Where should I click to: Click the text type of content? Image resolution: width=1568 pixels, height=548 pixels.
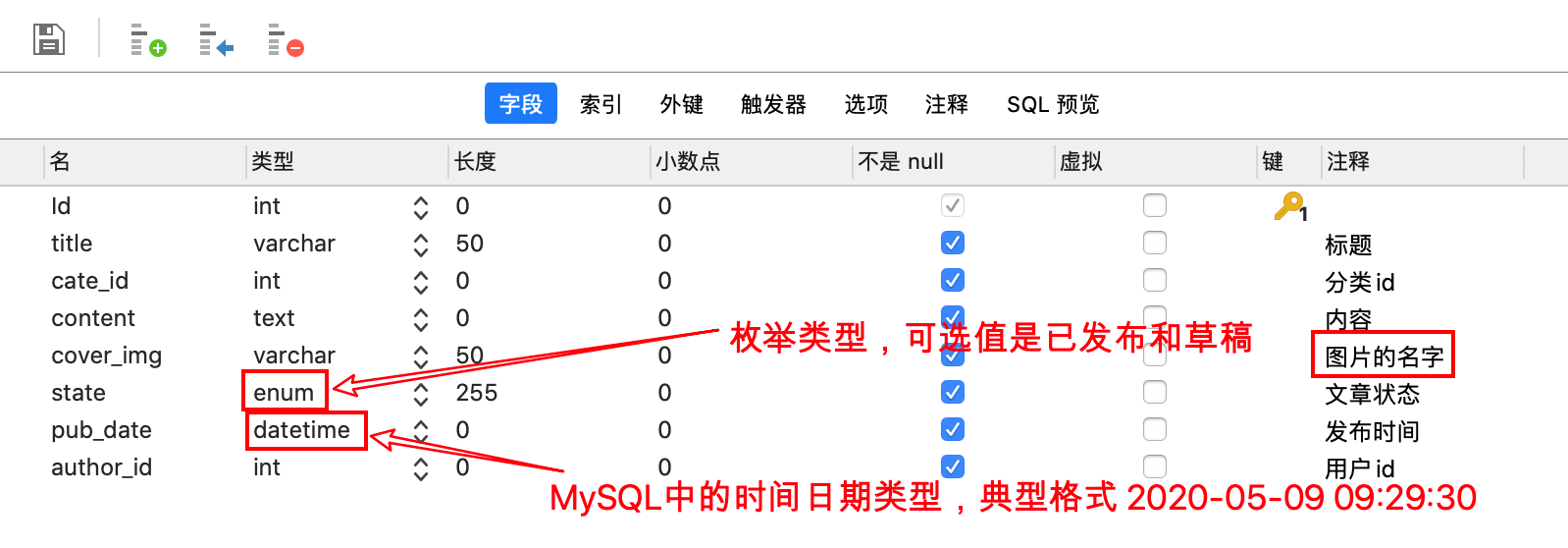coord(274,318)
